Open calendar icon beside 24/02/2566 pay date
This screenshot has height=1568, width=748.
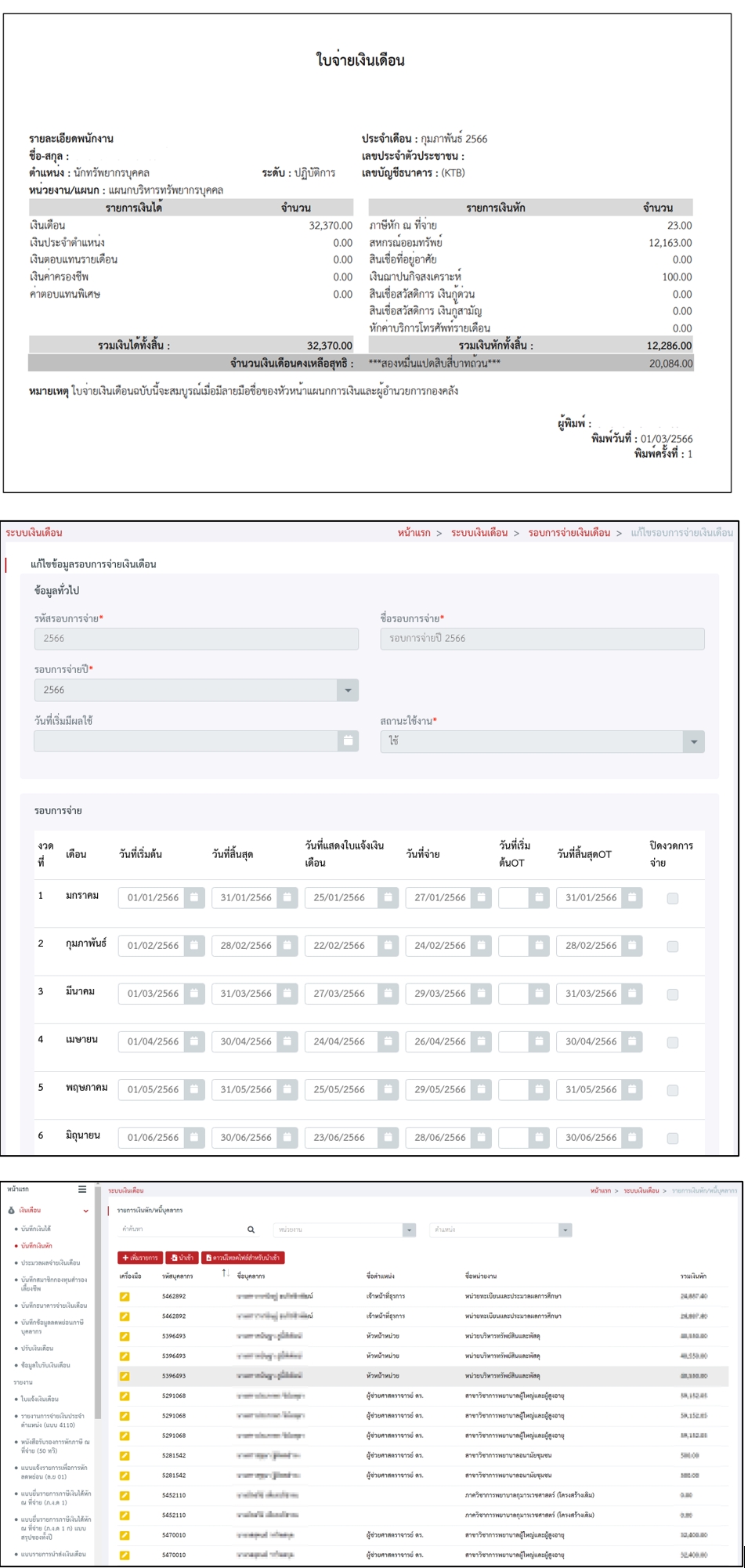click(482, 945)
